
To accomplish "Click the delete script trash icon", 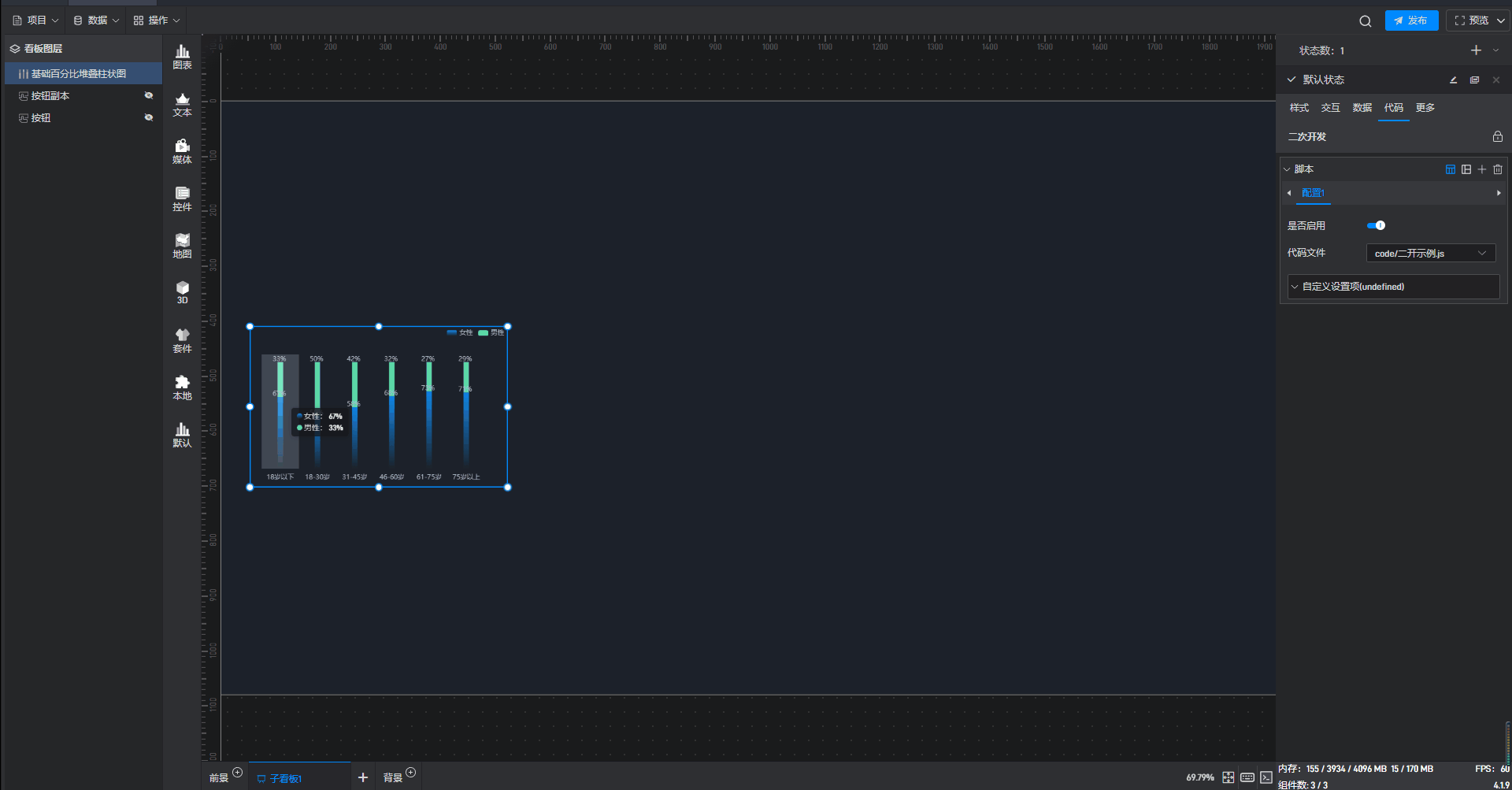I will tap(1498, 169).
